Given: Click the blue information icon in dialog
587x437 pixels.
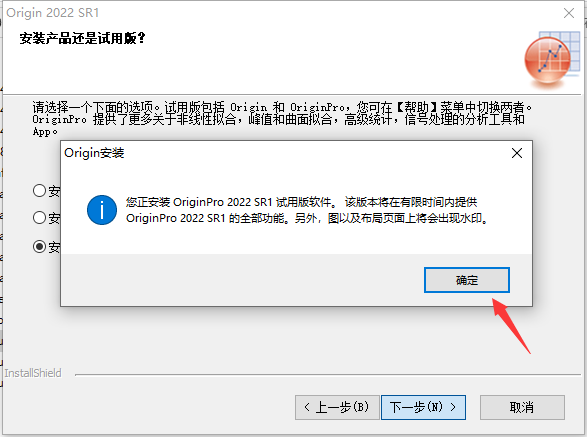Looking at the screenshot, I should 102,210.
